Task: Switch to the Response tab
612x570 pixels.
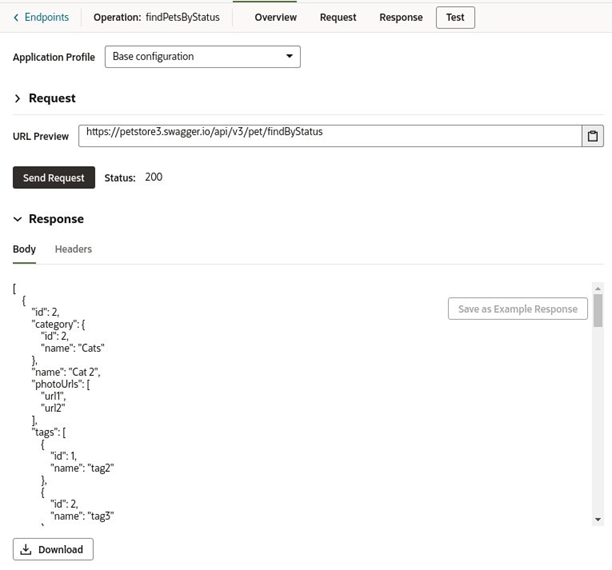Action: click(401, 17)
